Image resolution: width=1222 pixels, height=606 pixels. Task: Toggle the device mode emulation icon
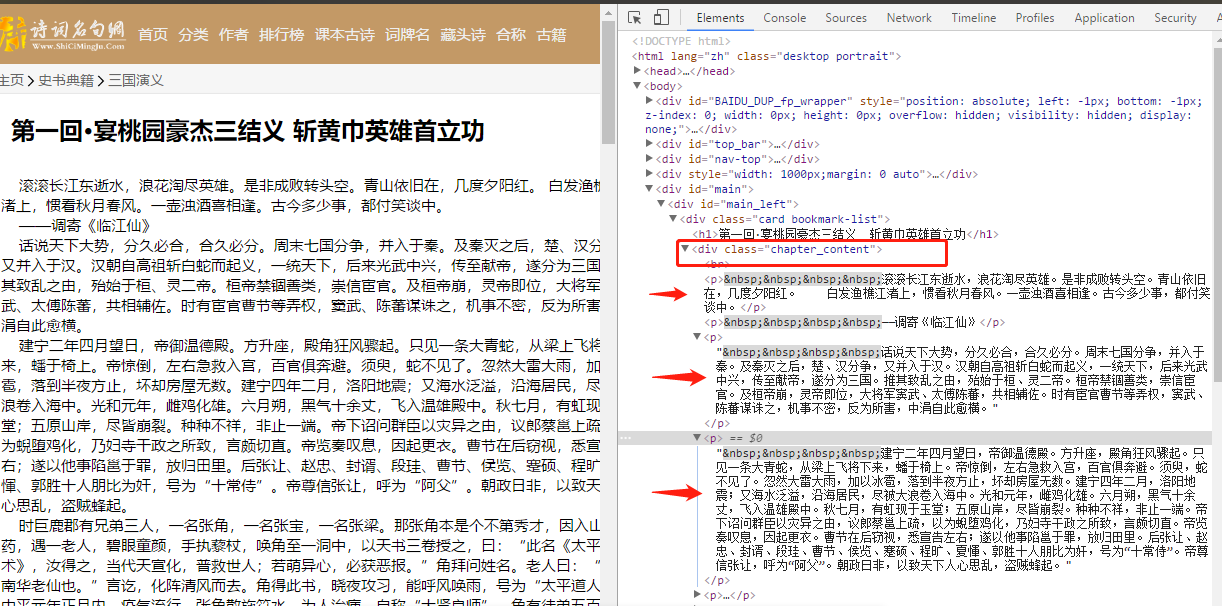[x=660, y=17]
